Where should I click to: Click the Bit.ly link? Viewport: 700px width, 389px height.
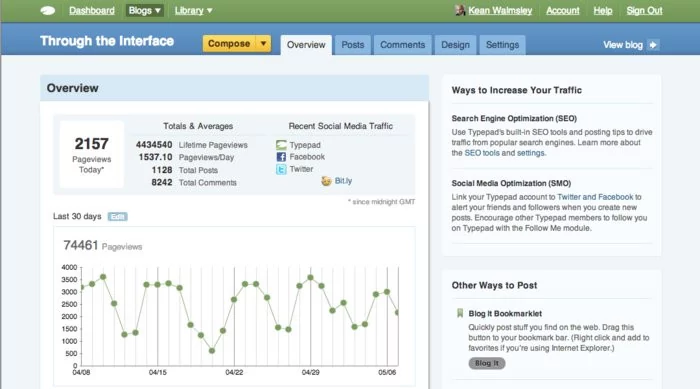point(343,181)
